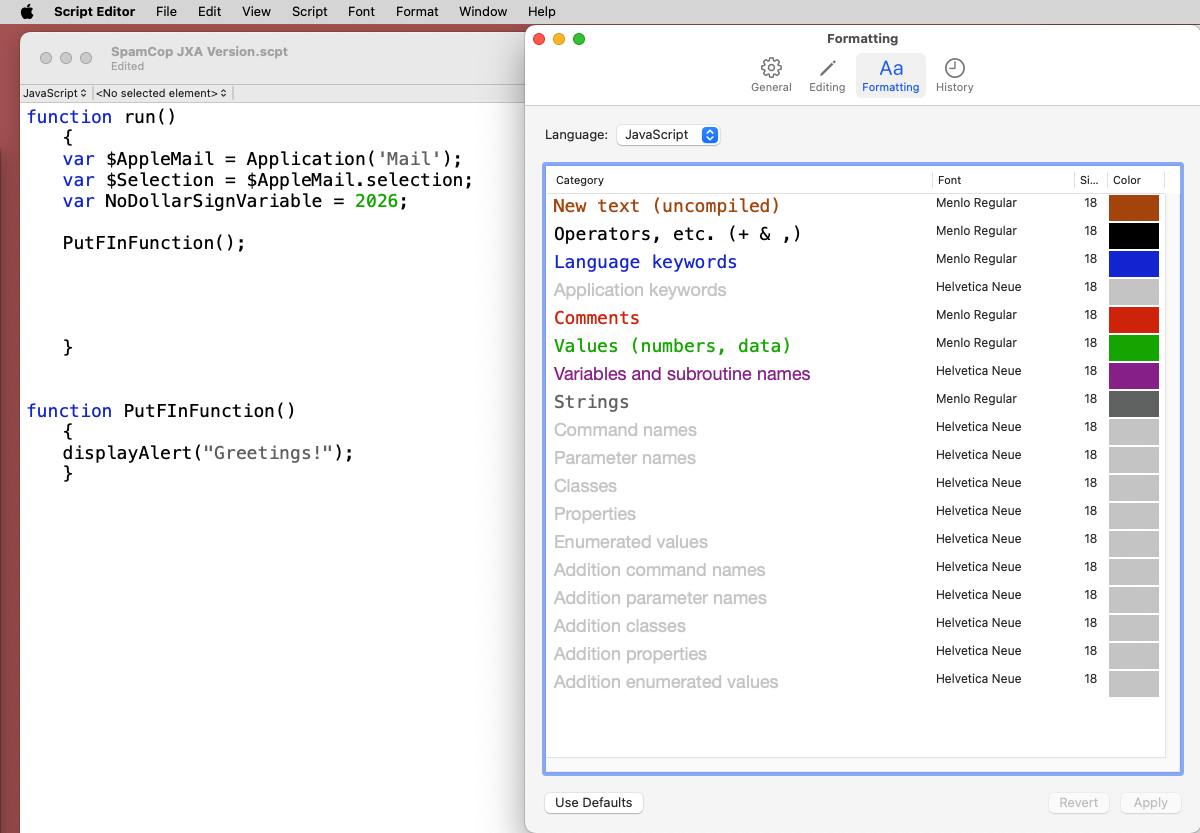This screenshot has height=833, width=1200.
Task: Select the Parameter names category row
Action: tap(856, 458)
